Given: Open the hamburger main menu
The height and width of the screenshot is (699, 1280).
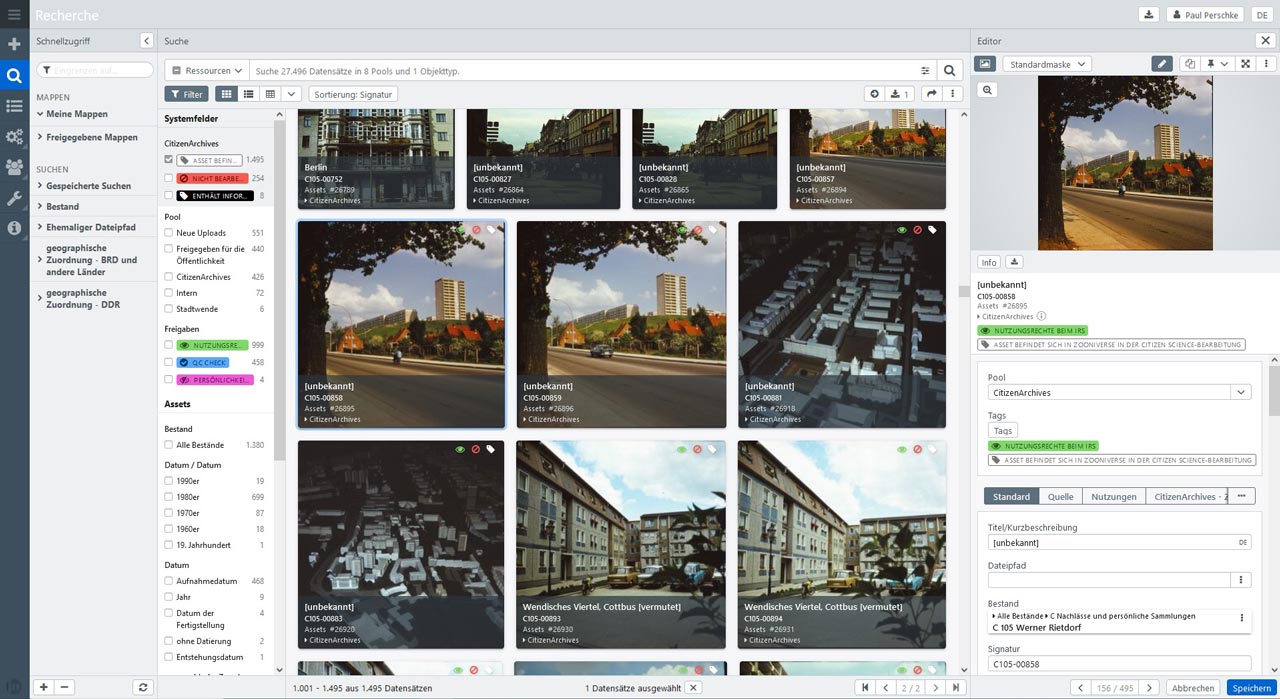Looking at the screenshot, I should (x=14, y=14).
